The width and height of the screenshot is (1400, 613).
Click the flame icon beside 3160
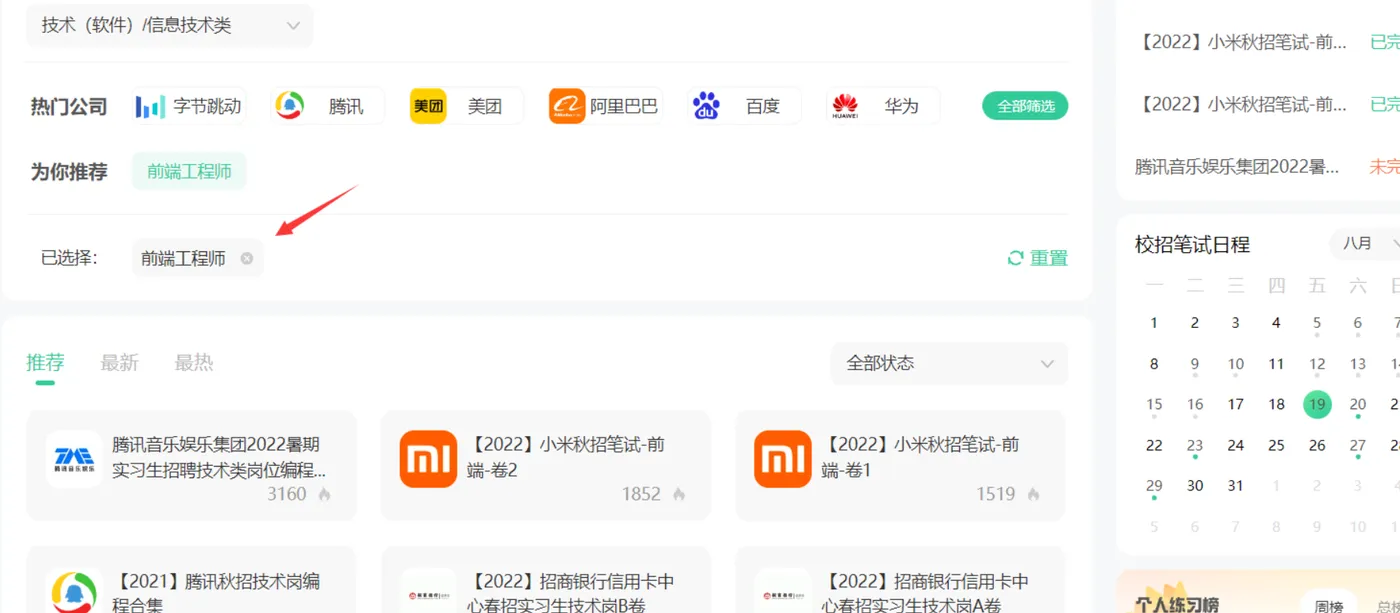(x=324, y=494)
